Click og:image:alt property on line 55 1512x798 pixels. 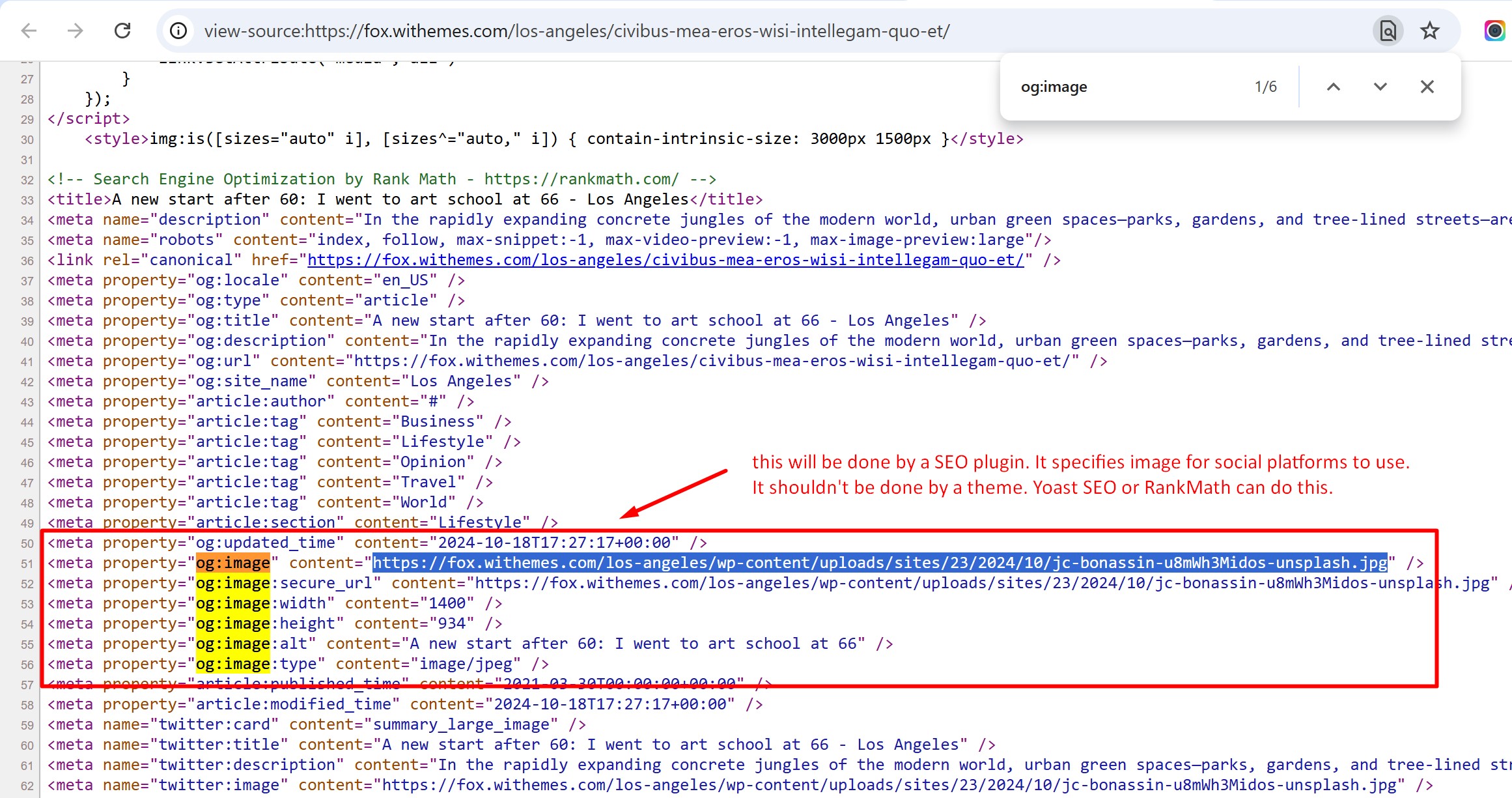coord(251,644)
